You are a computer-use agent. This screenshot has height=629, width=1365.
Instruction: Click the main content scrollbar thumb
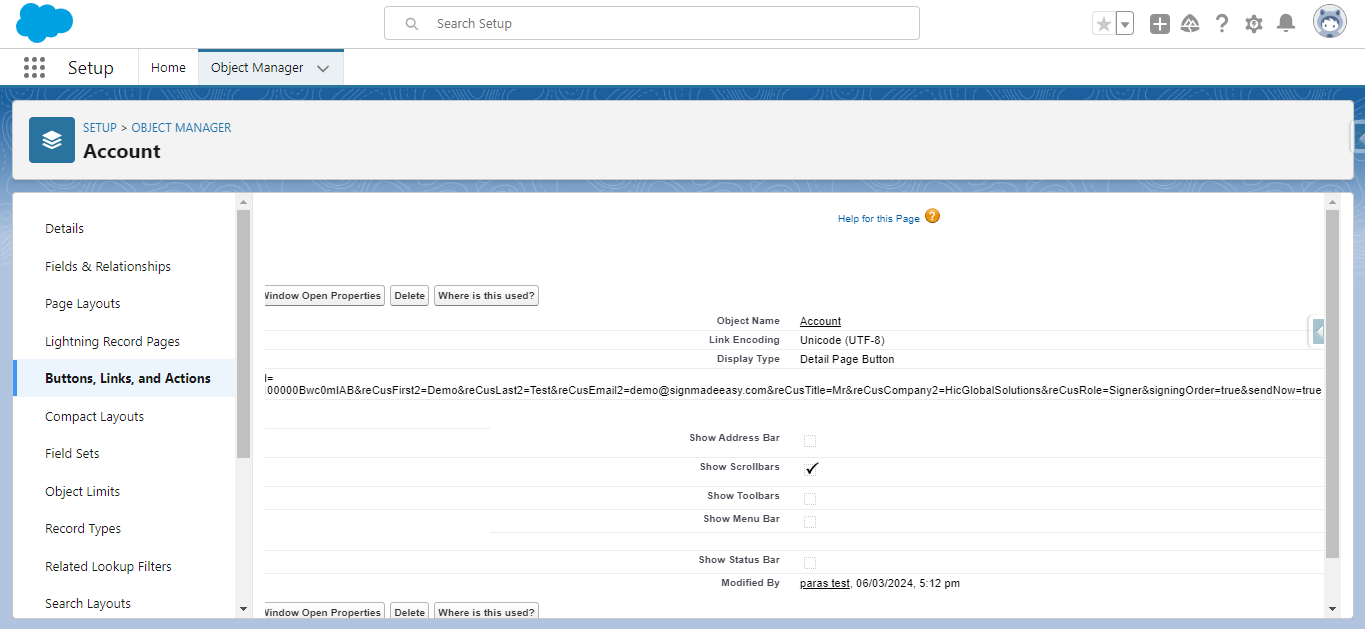(x=1331, y=384)
